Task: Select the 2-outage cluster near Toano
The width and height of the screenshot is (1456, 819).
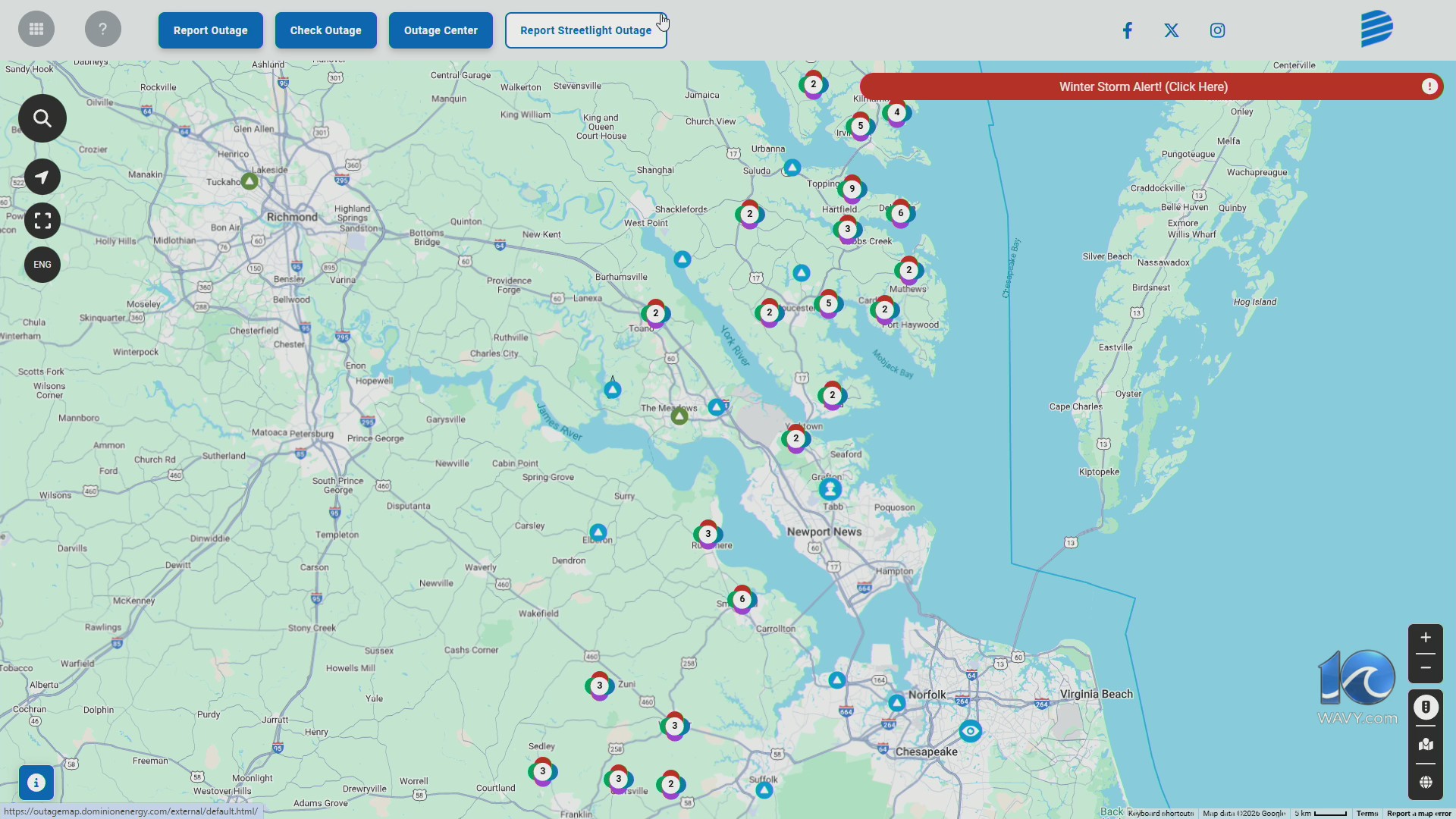Action: coord(656,313)
